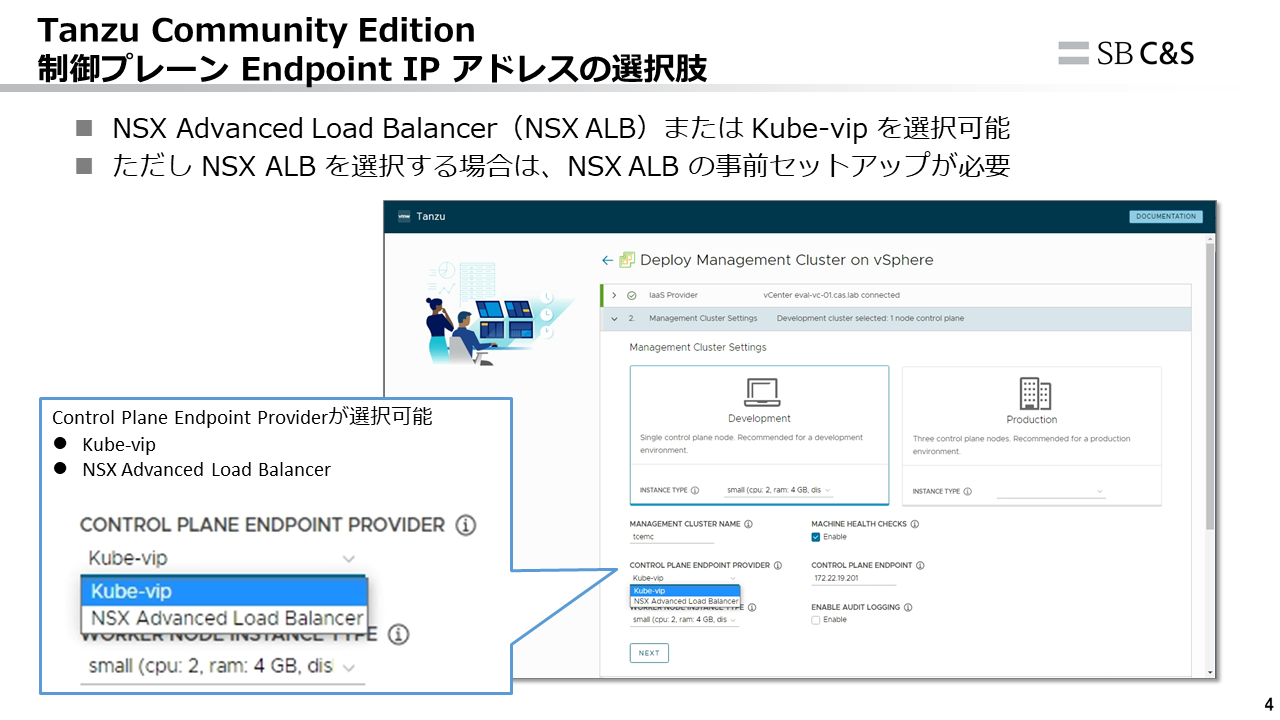Show info for MACHINE HEALTH CHECKS
Viewport: 1280px width, 720px height.
click(914, 524)
